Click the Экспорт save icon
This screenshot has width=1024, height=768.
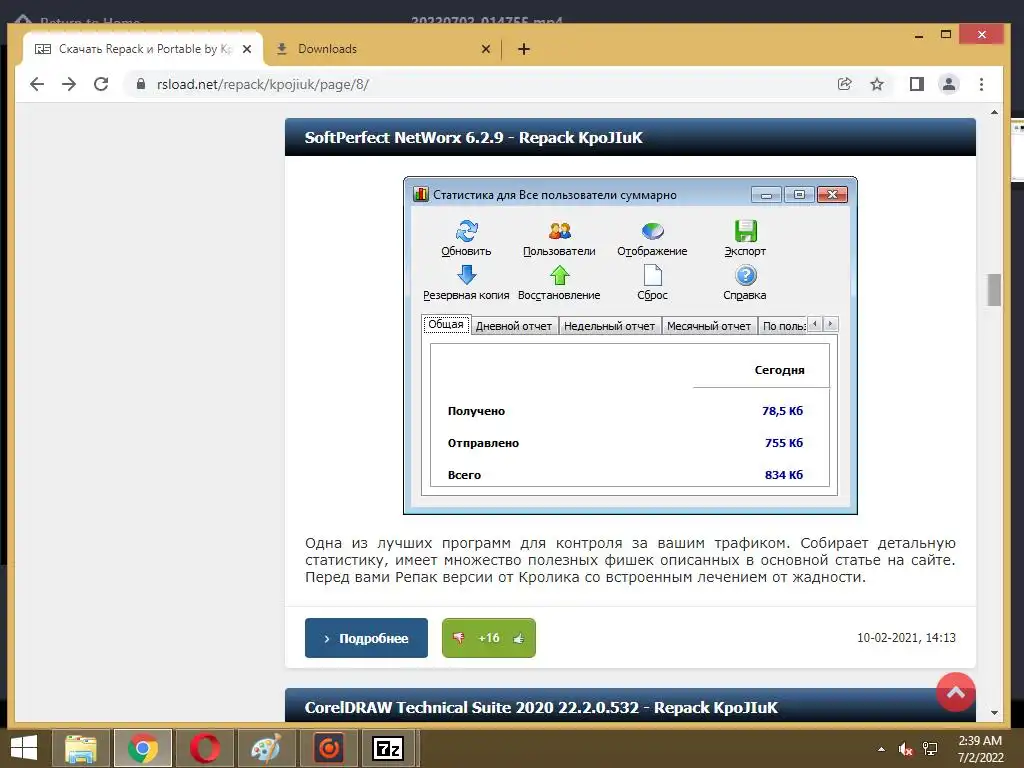(x=745, y=231)
